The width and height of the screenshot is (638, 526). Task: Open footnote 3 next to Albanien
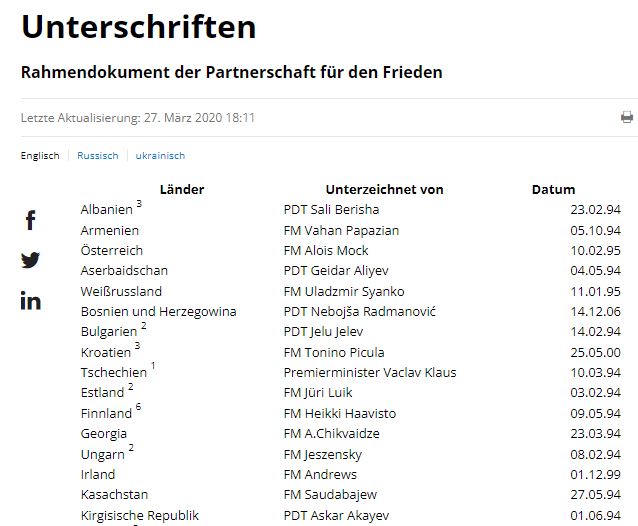click(139, 205)
